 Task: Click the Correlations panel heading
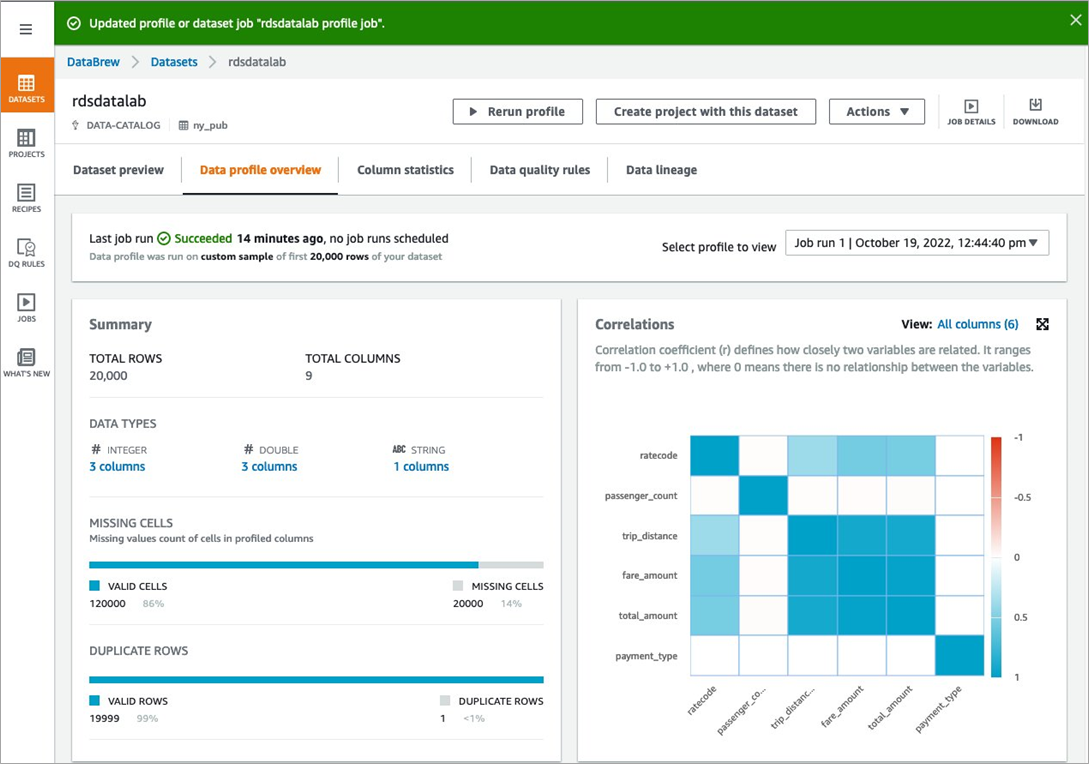tap(635, 324)
